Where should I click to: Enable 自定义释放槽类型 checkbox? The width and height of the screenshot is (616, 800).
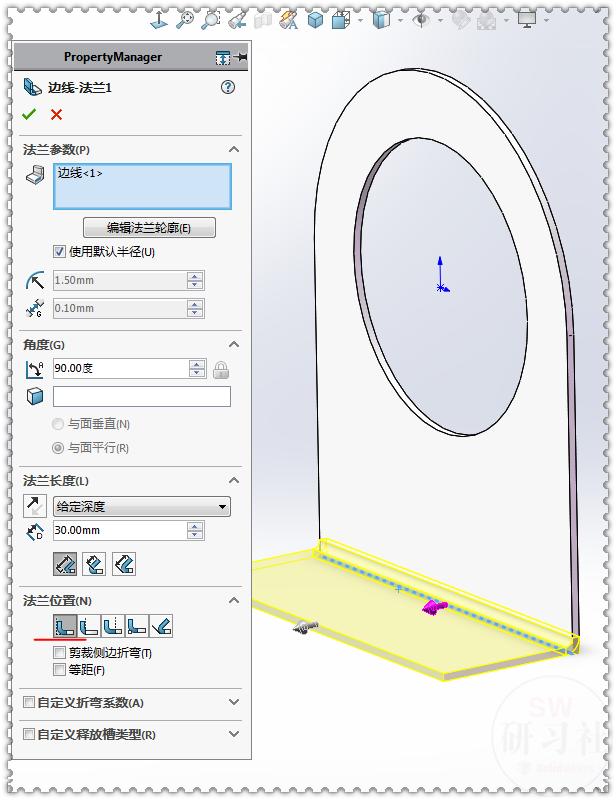(29, 734)
